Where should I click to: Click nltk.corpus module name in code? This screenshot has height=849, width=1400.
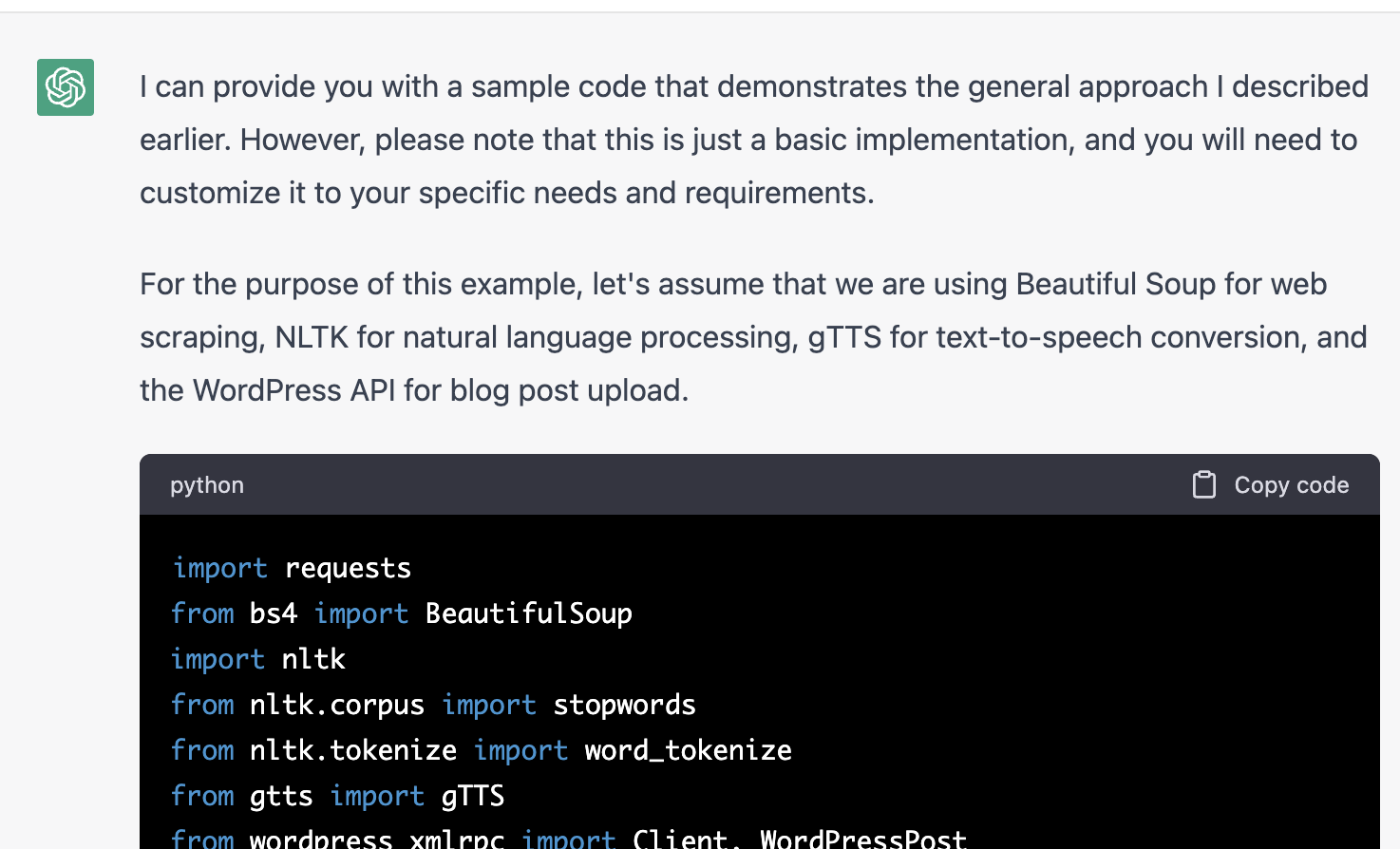(337, 705)
